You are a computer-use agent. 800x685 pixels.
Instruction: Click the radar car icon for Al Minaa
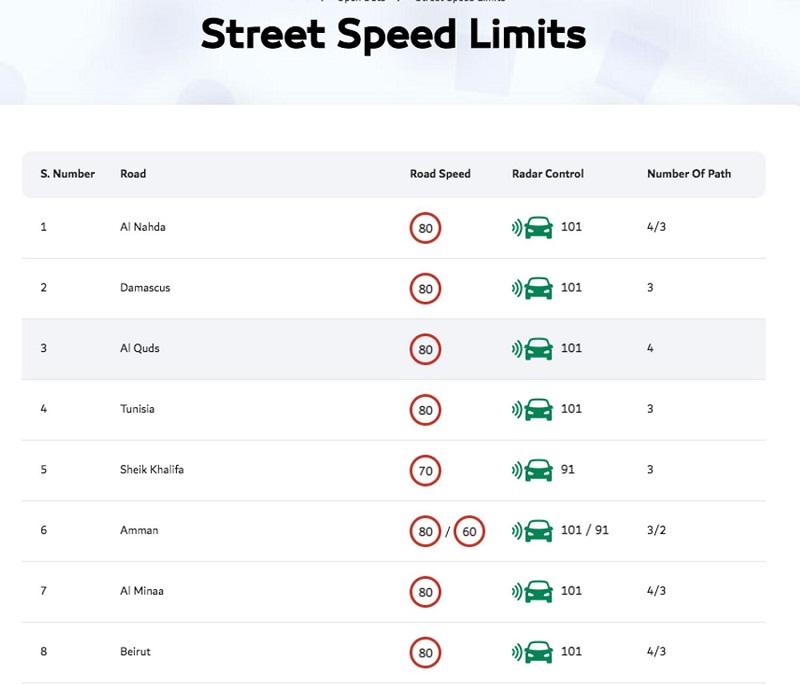[532, 592]
